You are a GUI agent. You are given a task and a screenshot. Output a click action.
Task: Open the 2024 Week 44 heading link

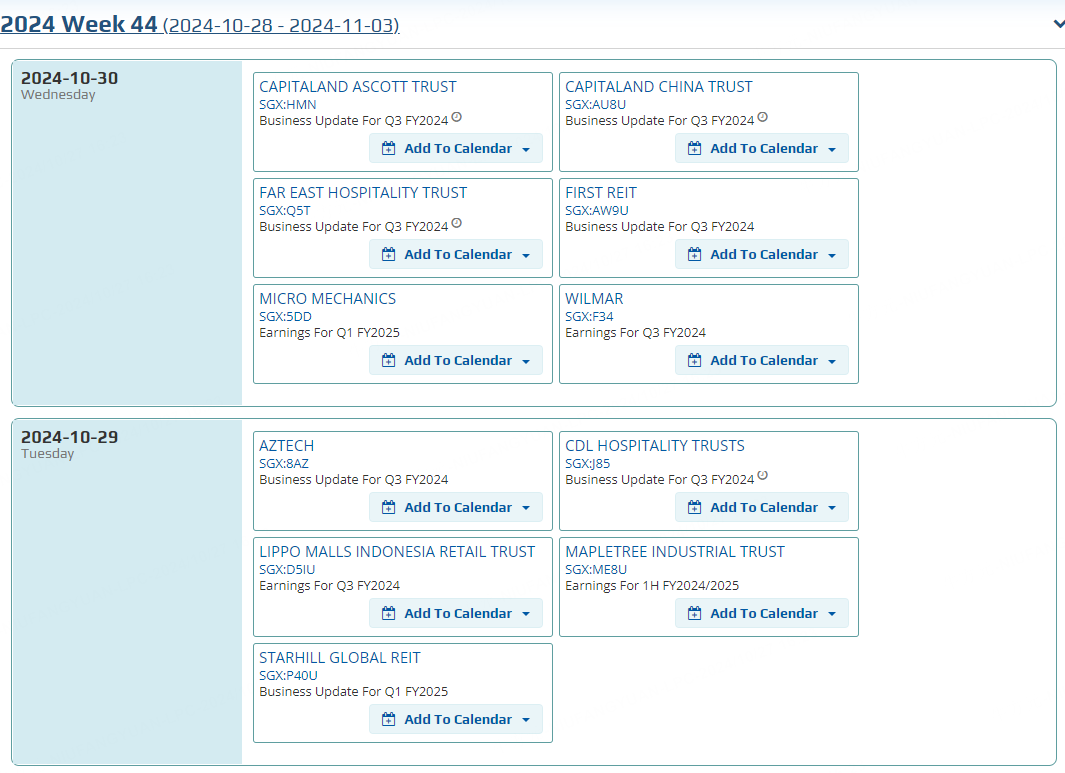point(200,24)
